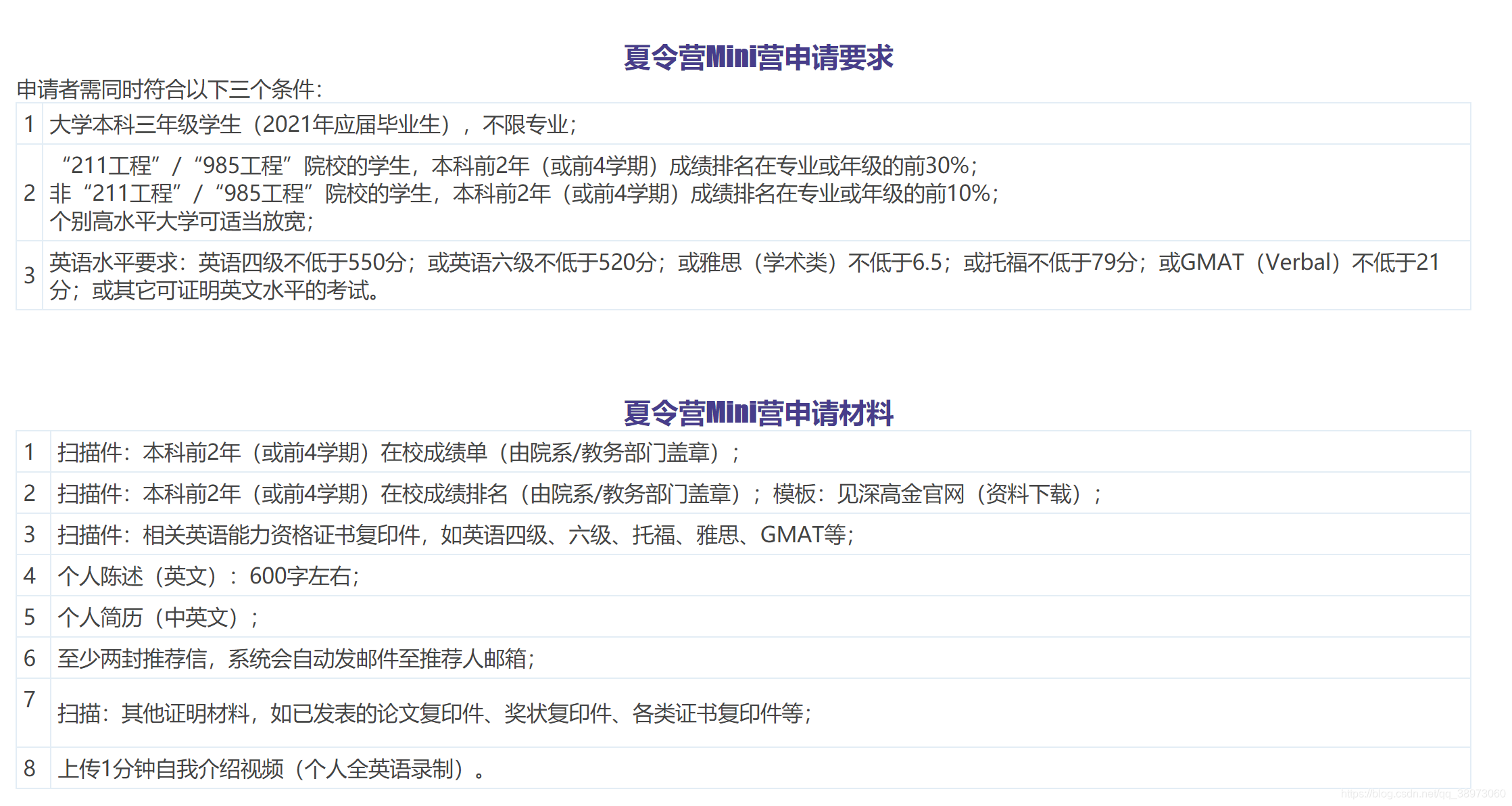The width and height of the screenshot is (1512, 806).
Task: Select requirement row about 2021年应届毕业生
Action: [x=312, y=124]
